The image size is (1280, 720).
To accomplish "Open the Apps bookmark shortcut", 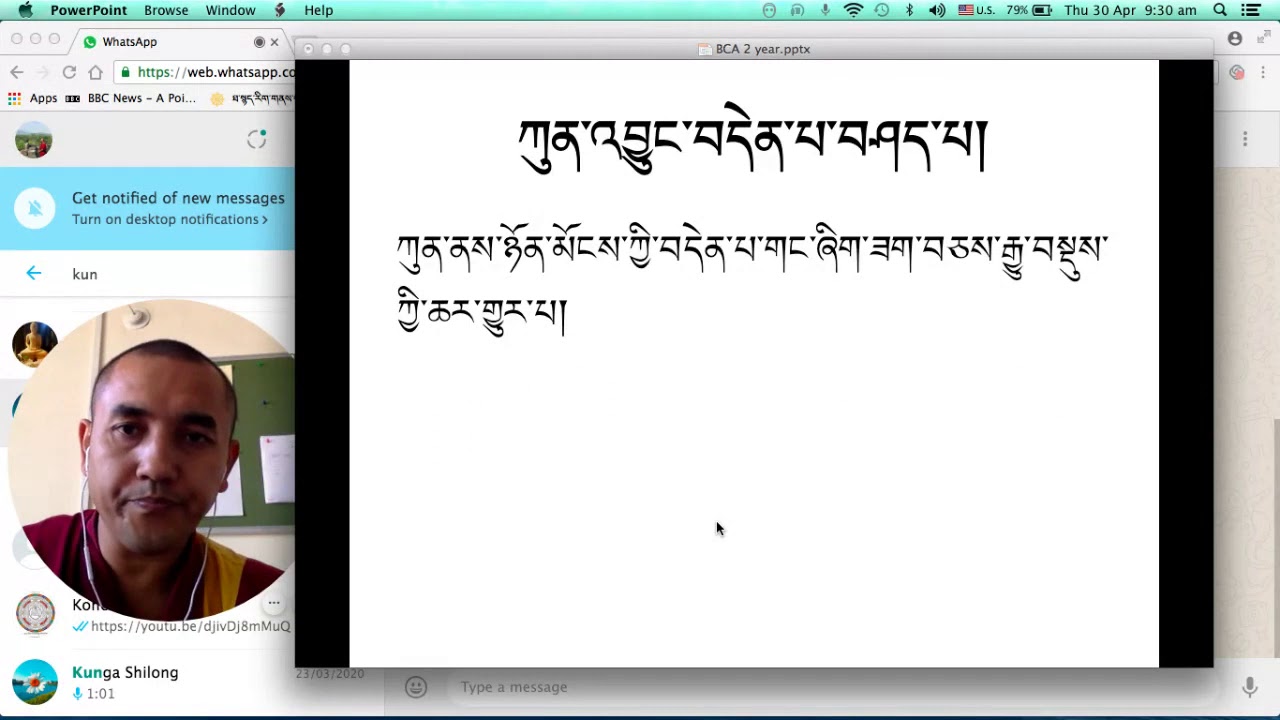I will point(33,98).
